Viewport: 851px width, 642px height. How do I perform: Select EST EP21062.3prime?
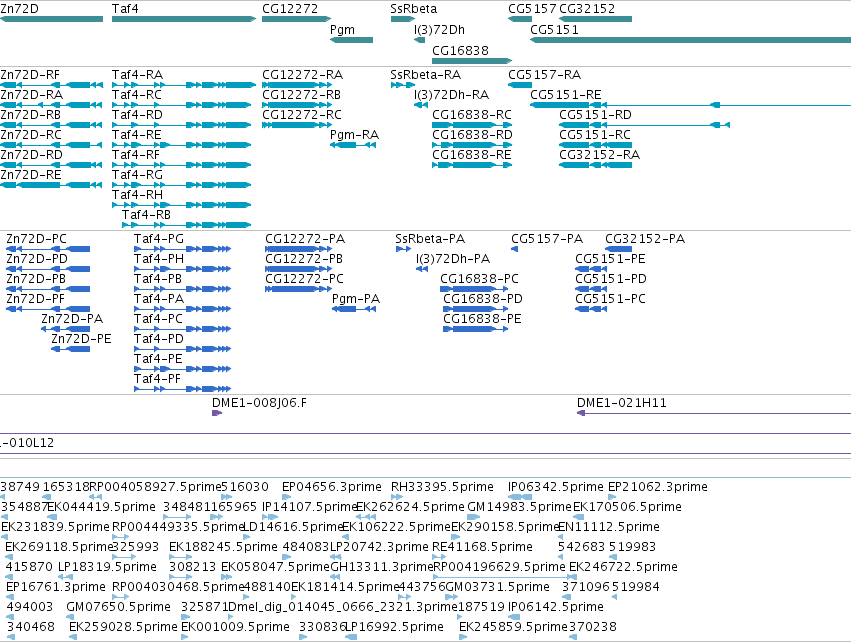pyautogui.click(x=658, y=487)
